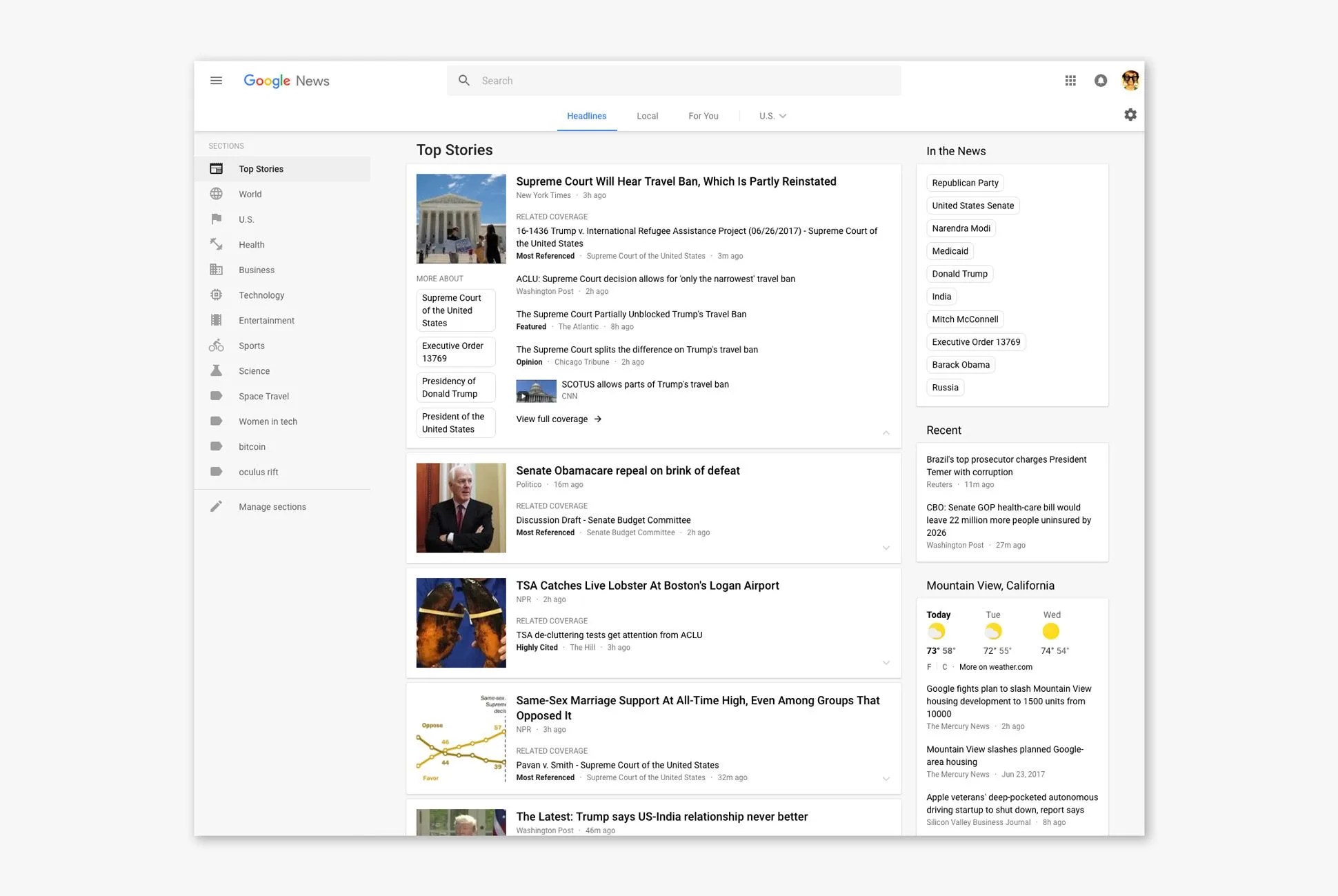
Task: Switch to the Local tab
Action: (647, 115)
